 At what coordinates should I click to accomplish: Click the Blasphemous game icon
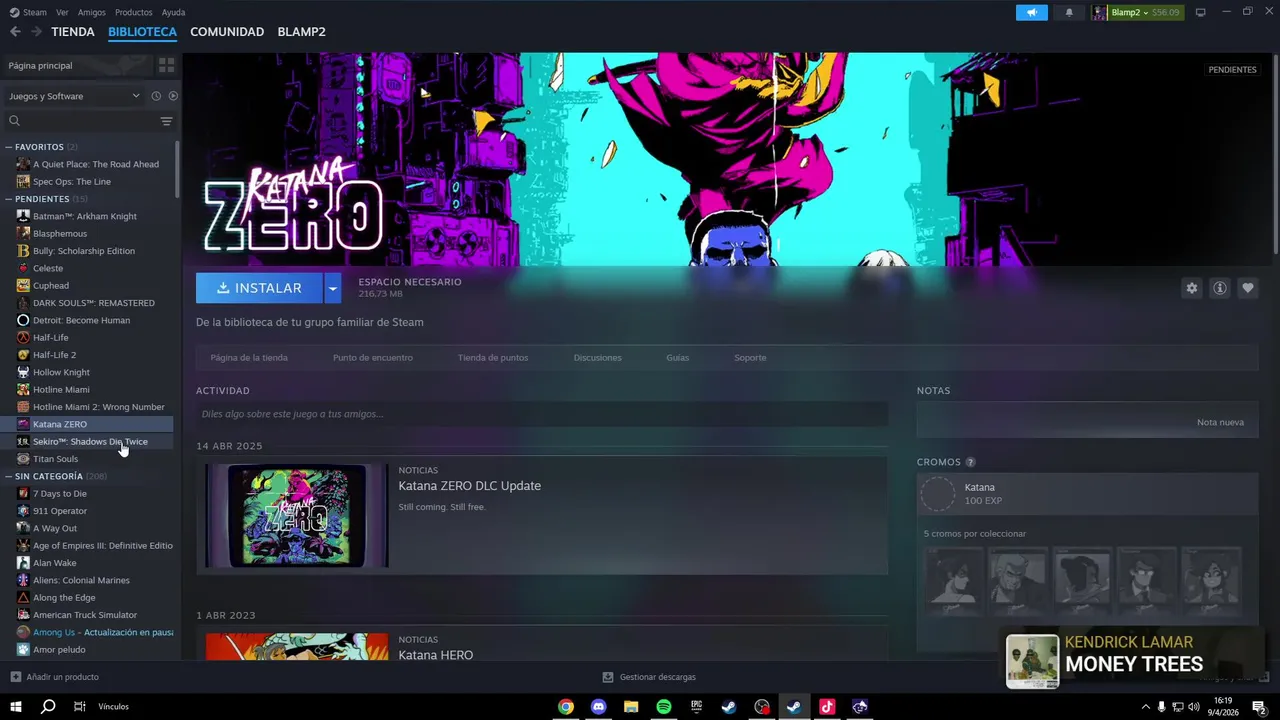(x=23, y=233)
